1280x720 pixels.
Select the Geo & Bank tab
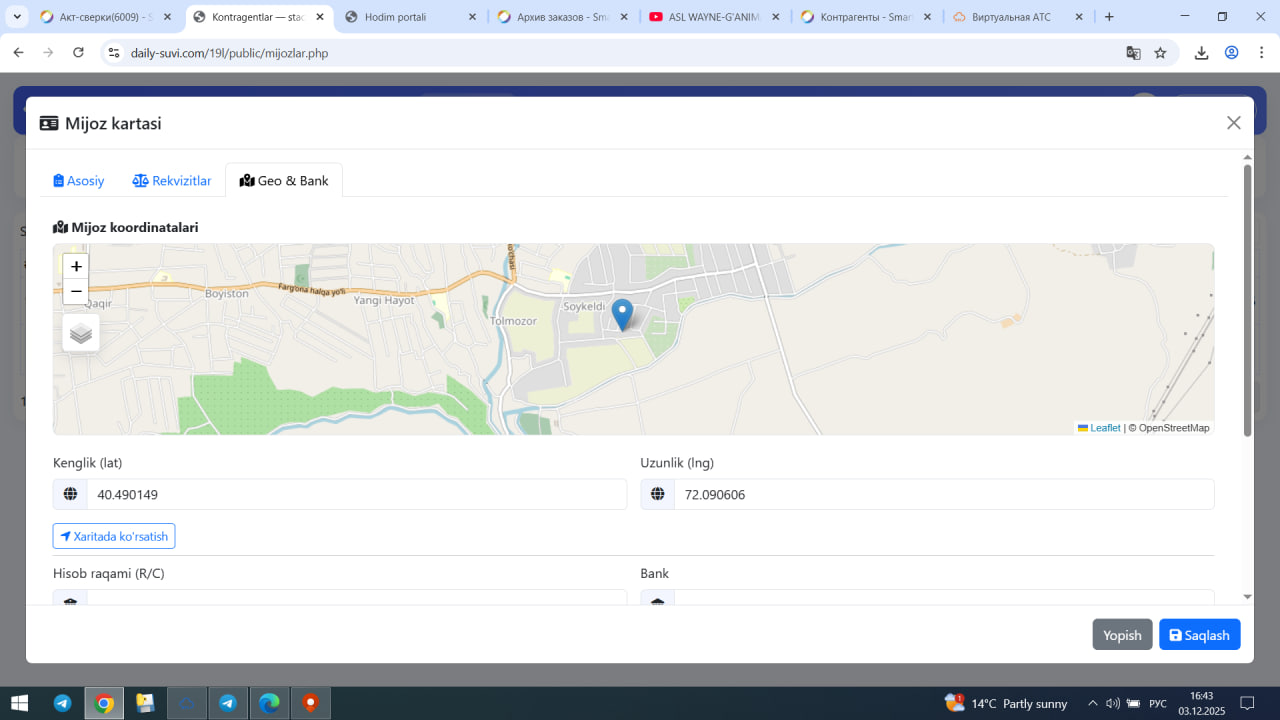pyautogui.click(x=285, y=181)
